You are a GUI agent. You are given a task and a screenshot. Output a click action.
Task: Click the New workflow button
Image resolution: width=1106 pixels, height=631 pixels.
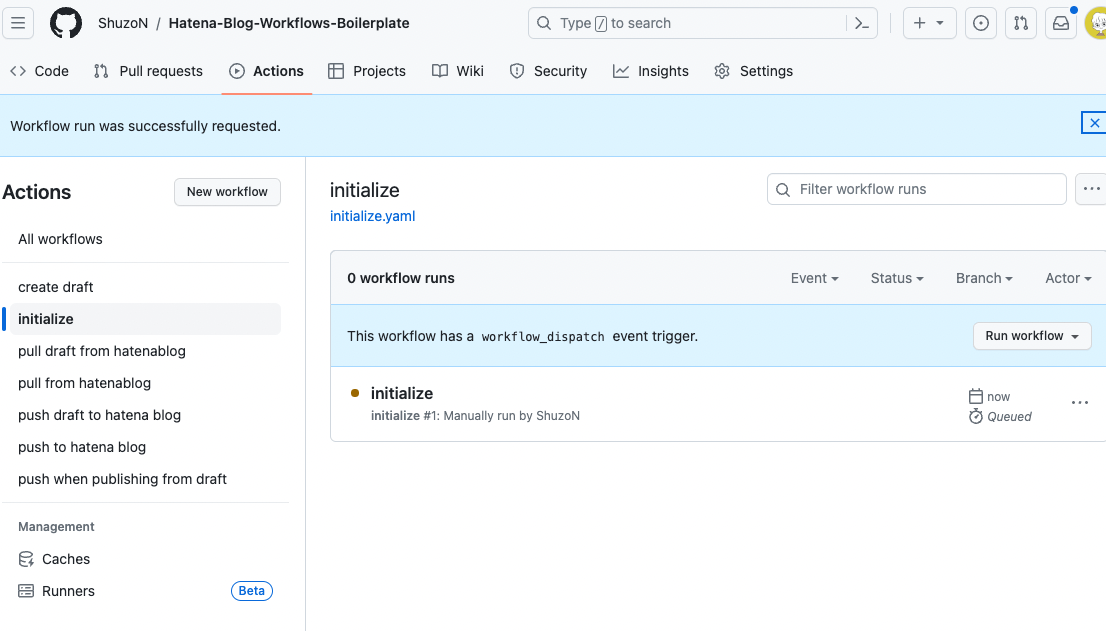pyautogui.click(x=227, y=192)
